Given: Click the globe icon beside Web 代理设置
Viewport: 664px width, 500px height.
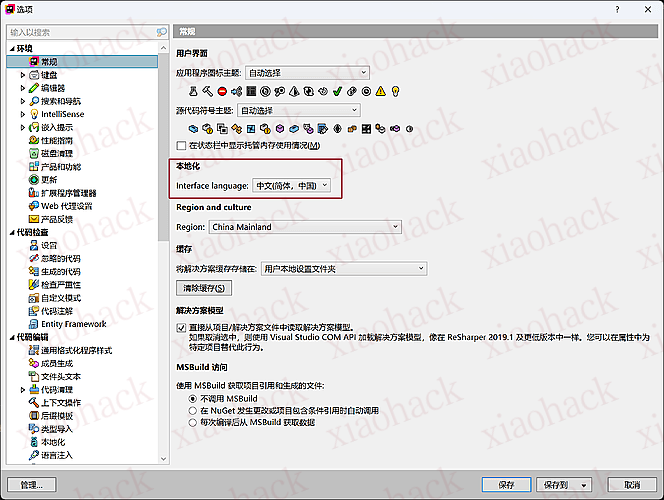Looking at the screenshot, I should point(34,206).
